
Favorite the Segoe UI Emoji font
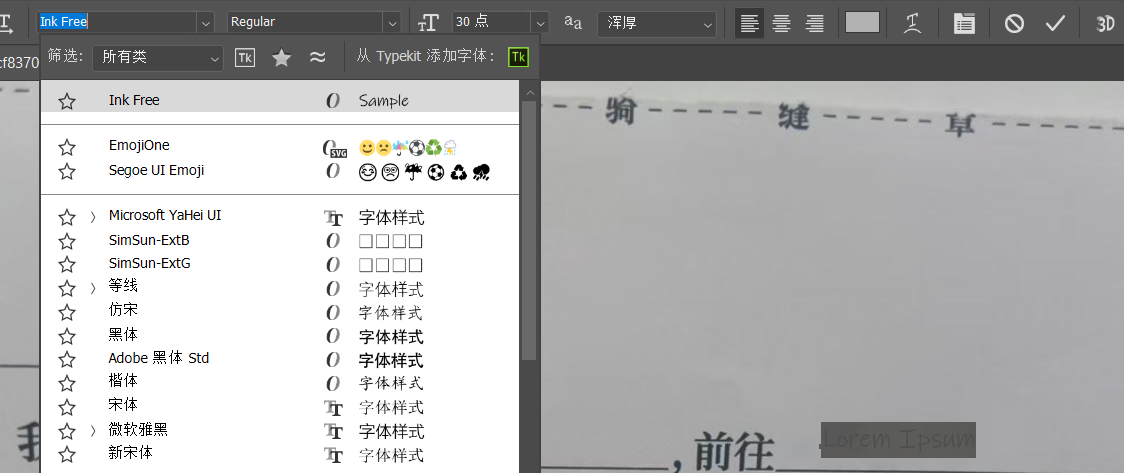(x=67, y=172)
